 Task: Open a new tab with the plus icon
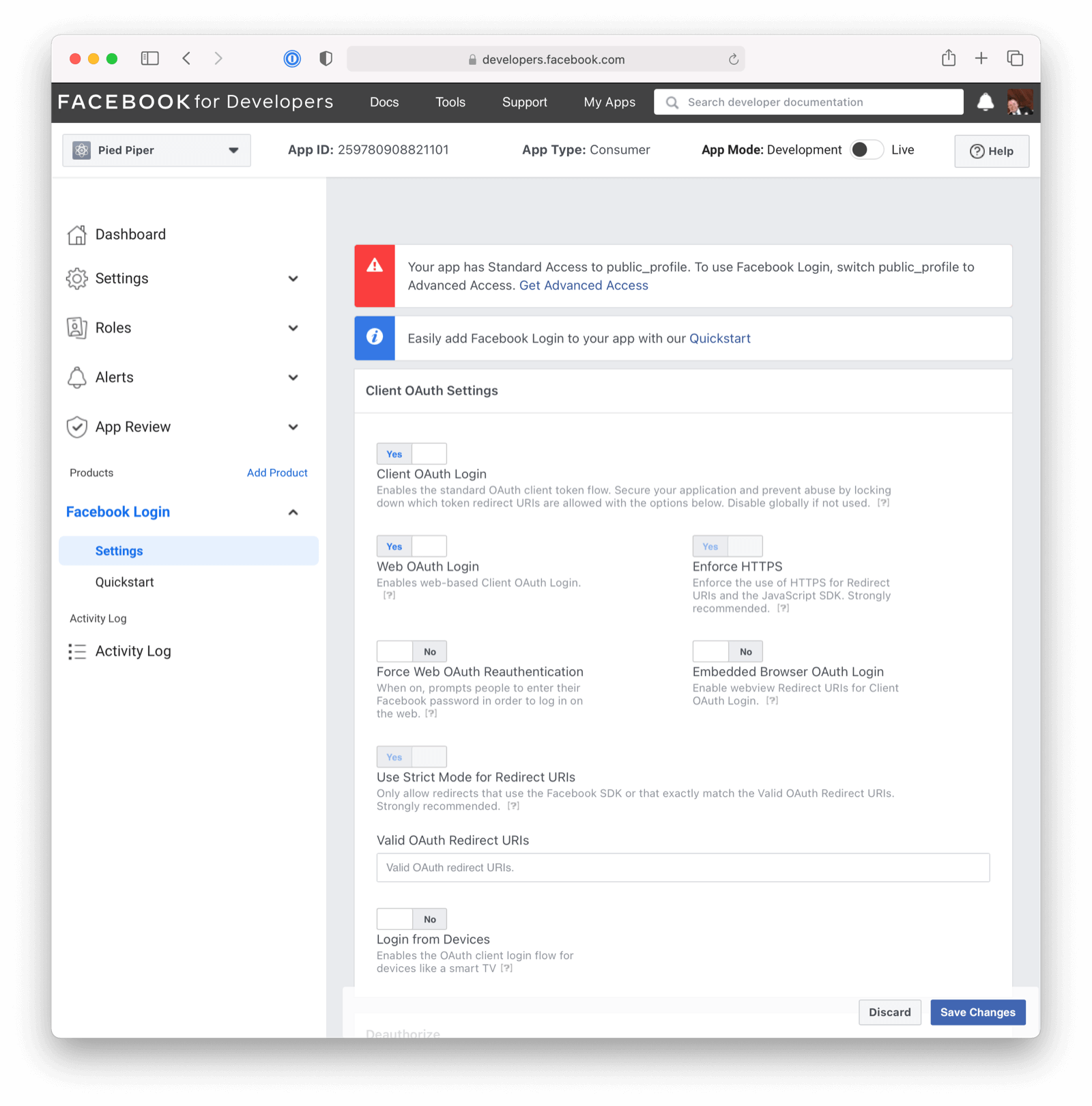[x=981, y=59]
